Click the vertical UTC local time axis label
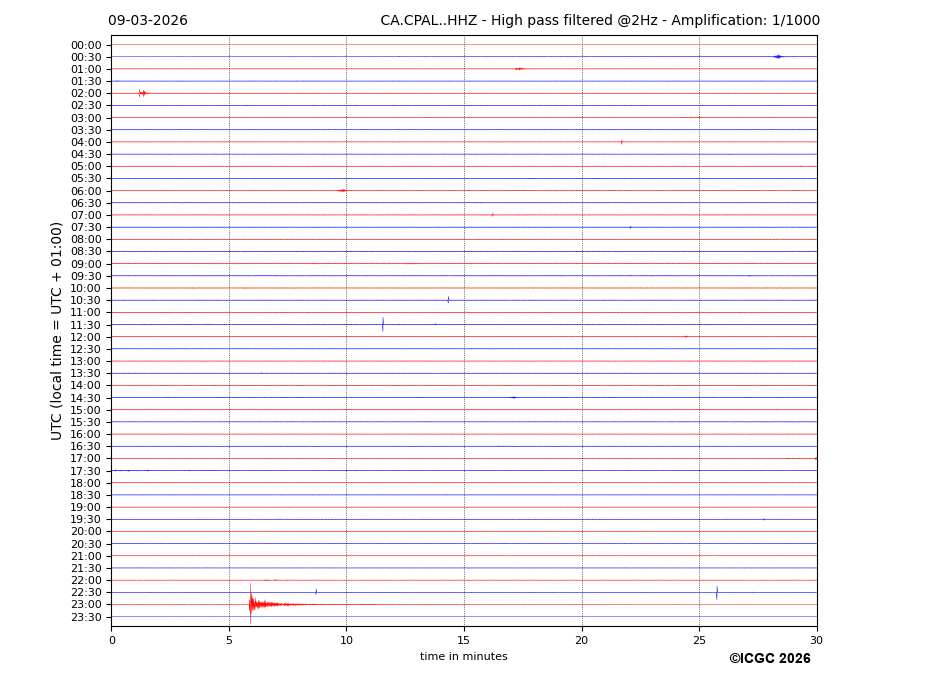Image resolution: width=927 pixels, height=696 pixels. (x=57, y=330)
